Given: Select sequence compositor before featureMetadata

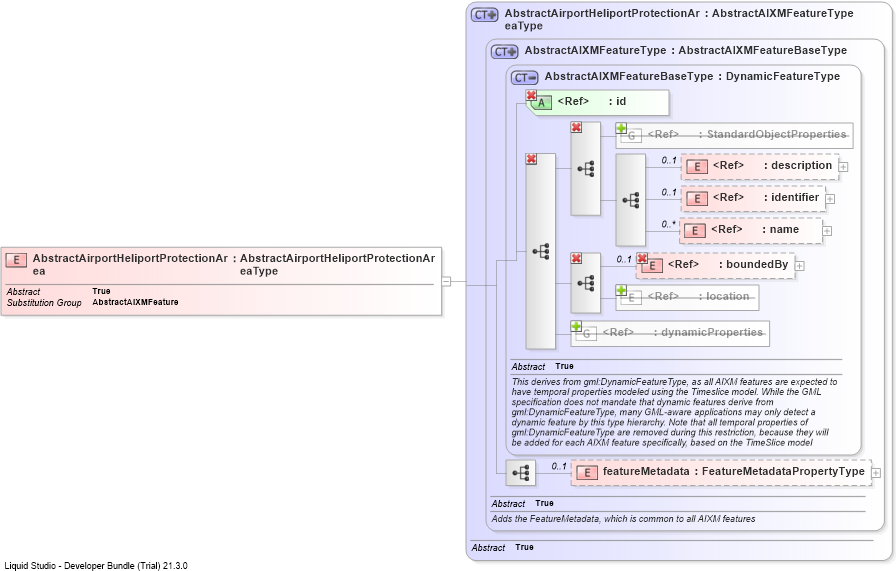Looking at the screenshot, I should point(521,473).
